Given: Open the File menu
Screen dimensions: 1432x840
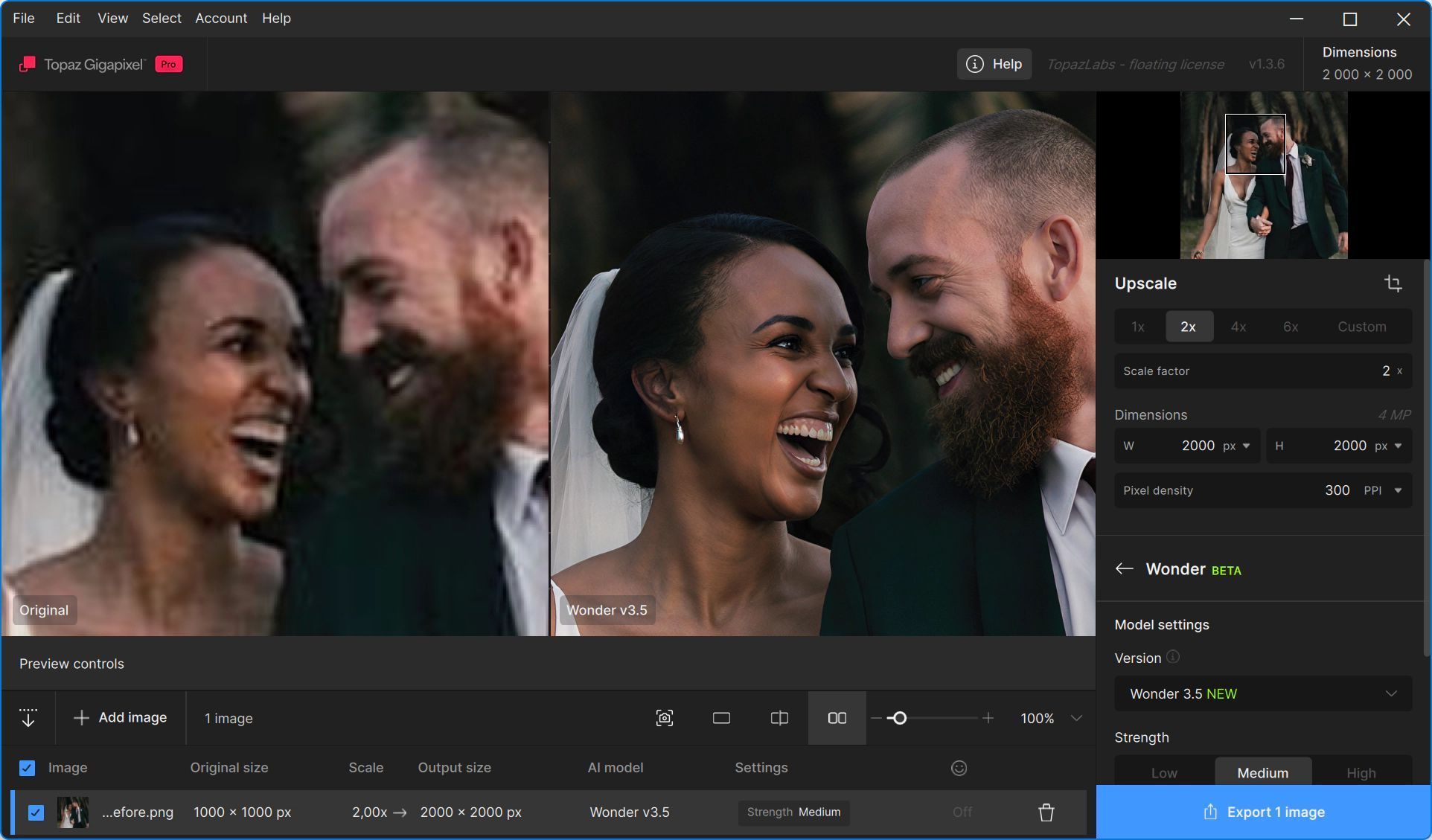Looking at the screenshot, I should pos(24,18).
